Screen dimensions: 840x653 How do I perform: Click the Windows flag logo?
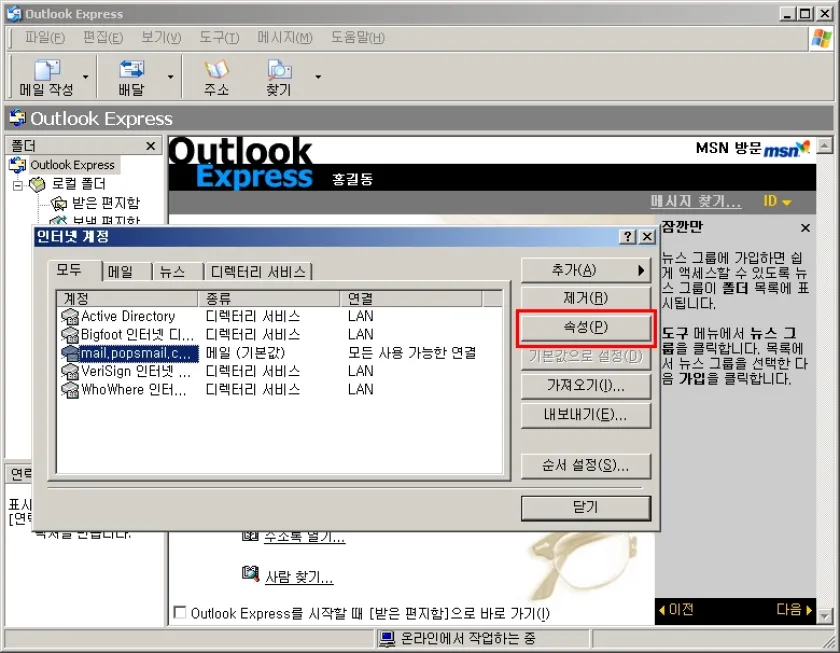(x=821, y=39)
